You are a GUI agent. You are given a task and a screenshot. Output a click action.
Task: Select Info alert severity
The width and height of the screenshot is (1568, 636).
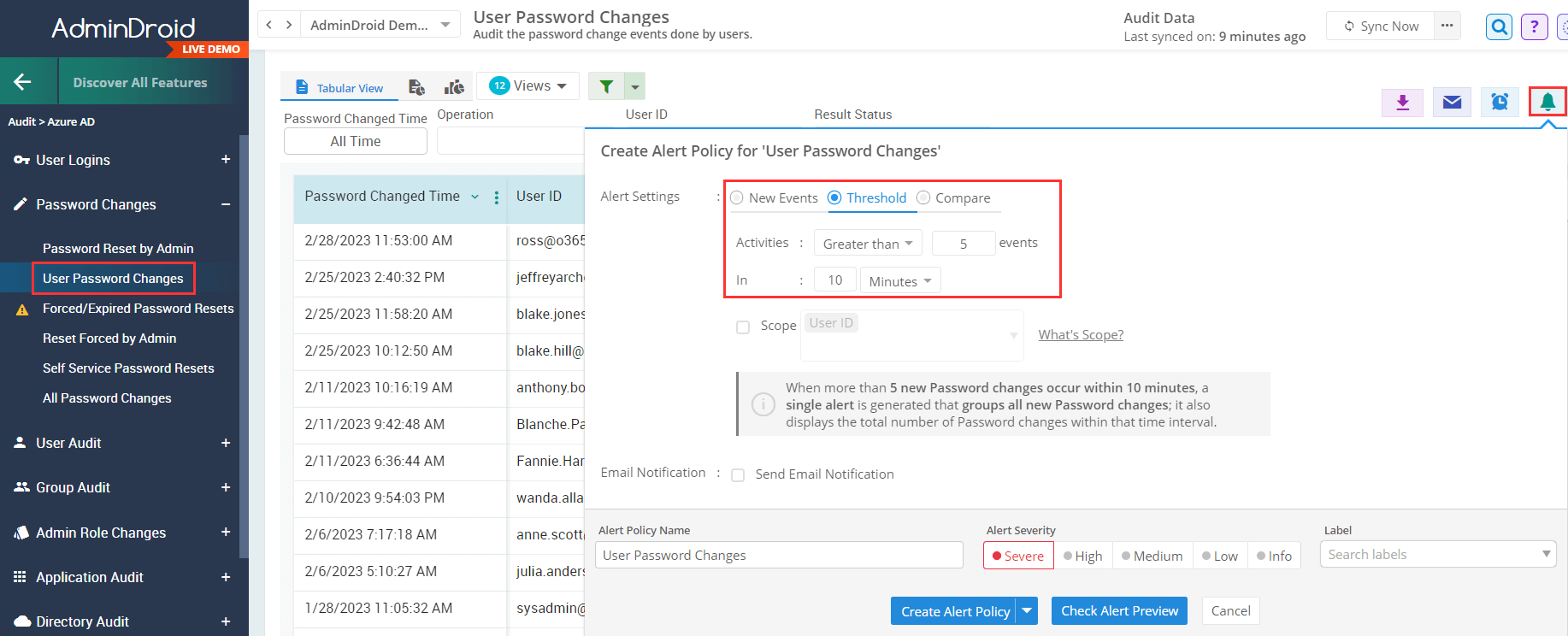(1275, 556)
